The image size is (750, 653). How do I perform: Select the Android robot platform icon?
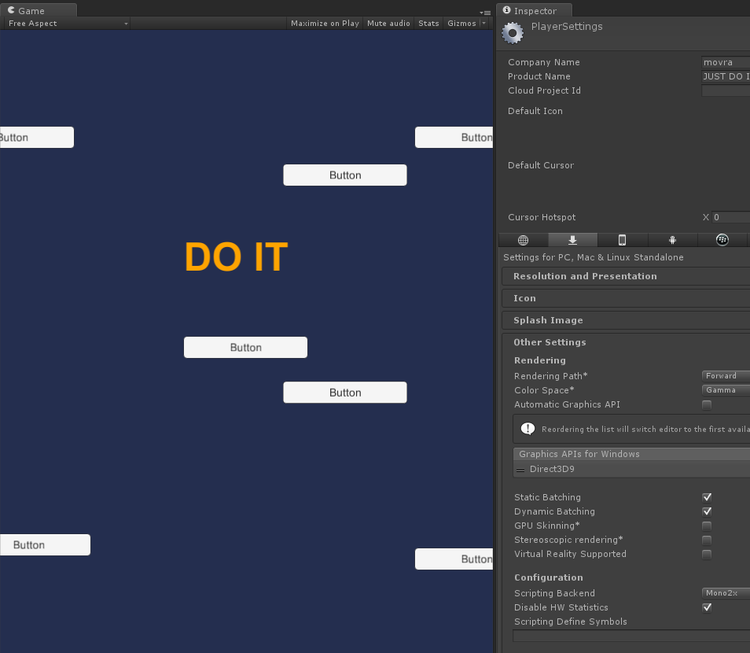tap(672, 240)
